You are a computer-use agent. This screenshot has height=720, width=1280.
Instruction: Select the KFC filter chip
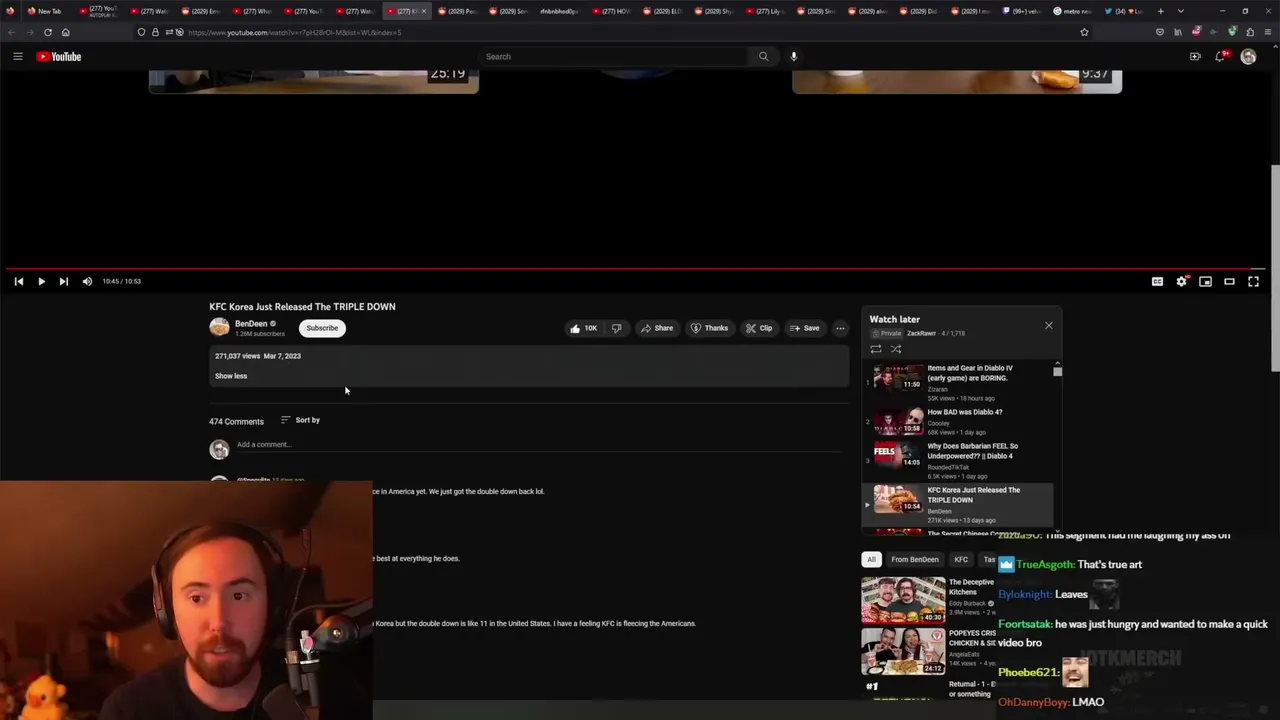961,560
